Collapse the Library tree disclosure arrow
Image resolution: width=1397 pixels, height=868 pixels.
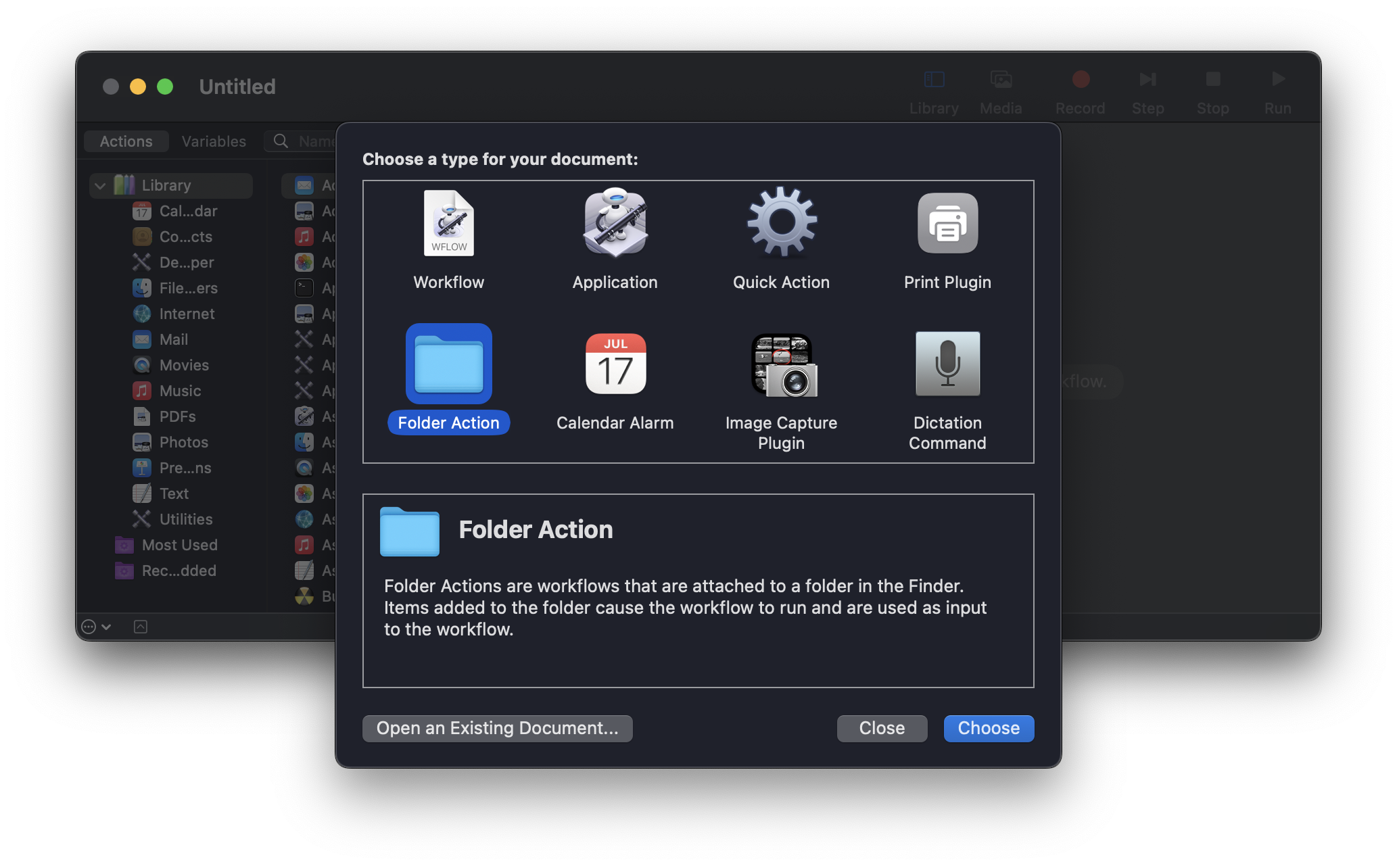point(100,185)
